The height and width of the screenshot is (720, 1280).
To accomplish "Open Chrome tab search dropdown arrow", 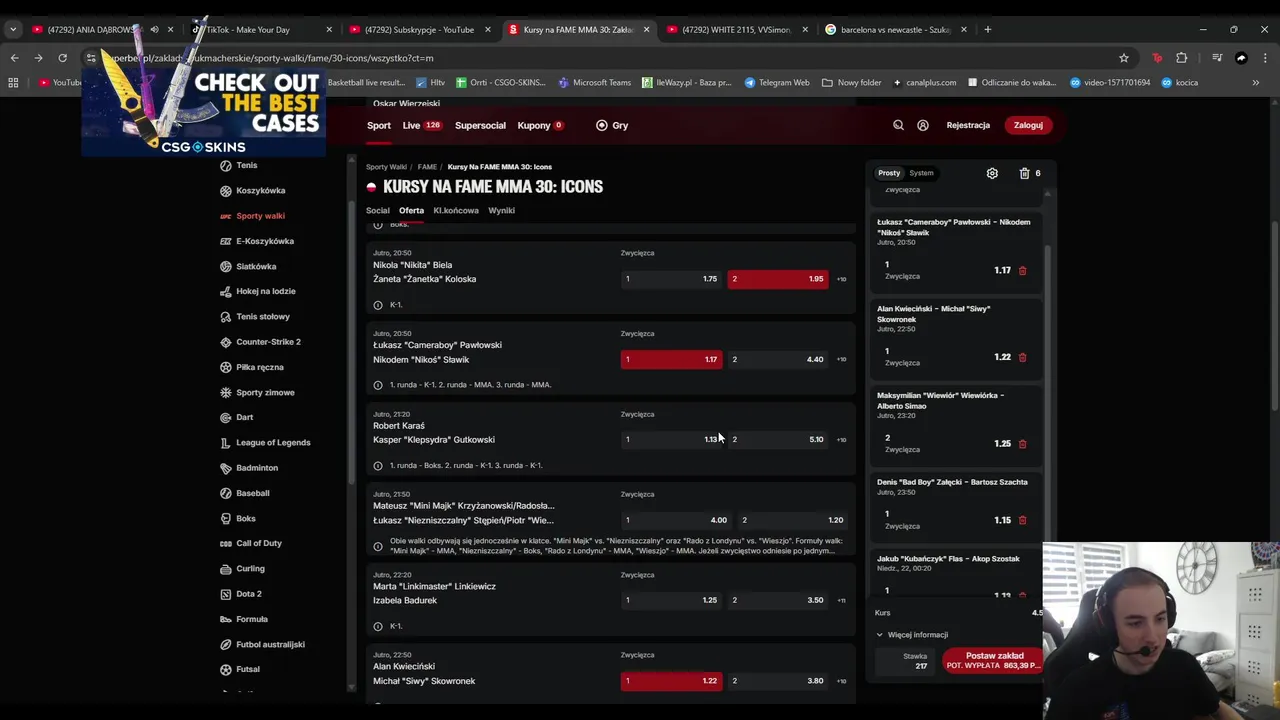I will tap(13, 29).
